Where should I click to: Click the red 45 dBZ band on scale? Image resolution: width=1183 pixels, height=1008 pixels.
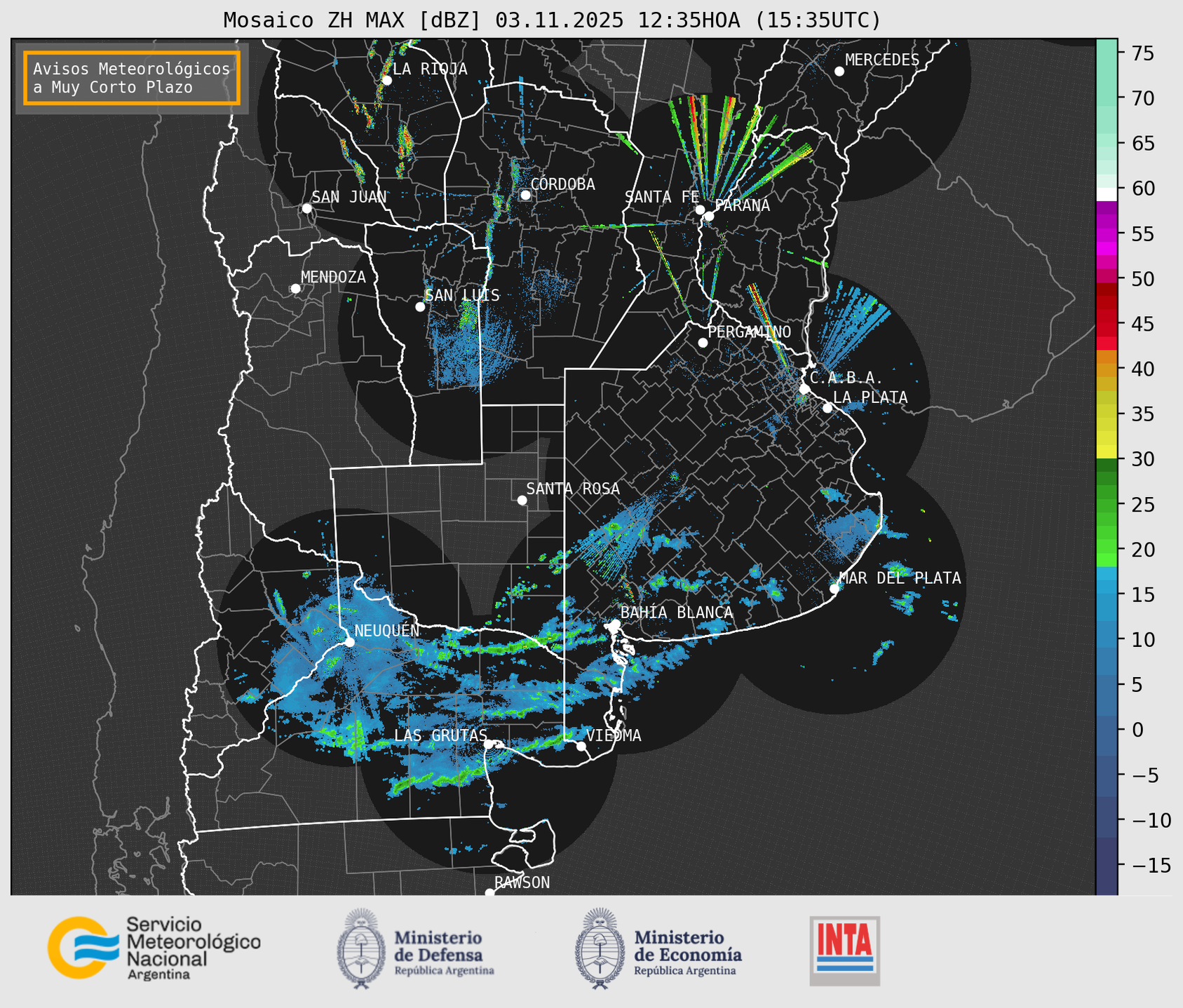click(x=1107, y=324)
